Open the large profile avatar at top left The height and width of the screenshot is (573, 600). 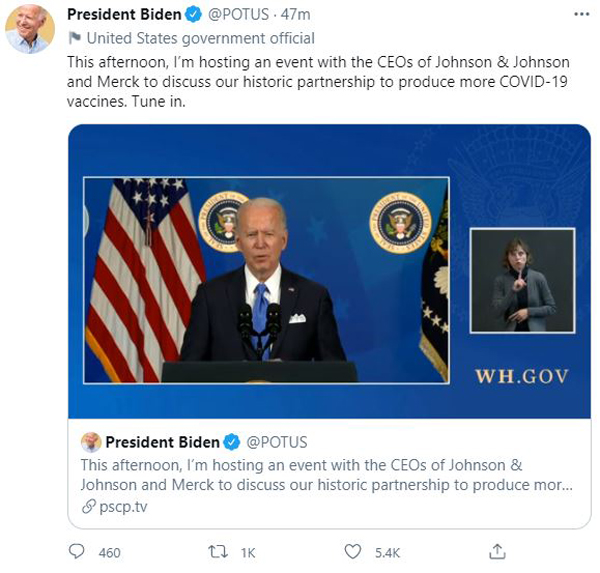[29, 29]
